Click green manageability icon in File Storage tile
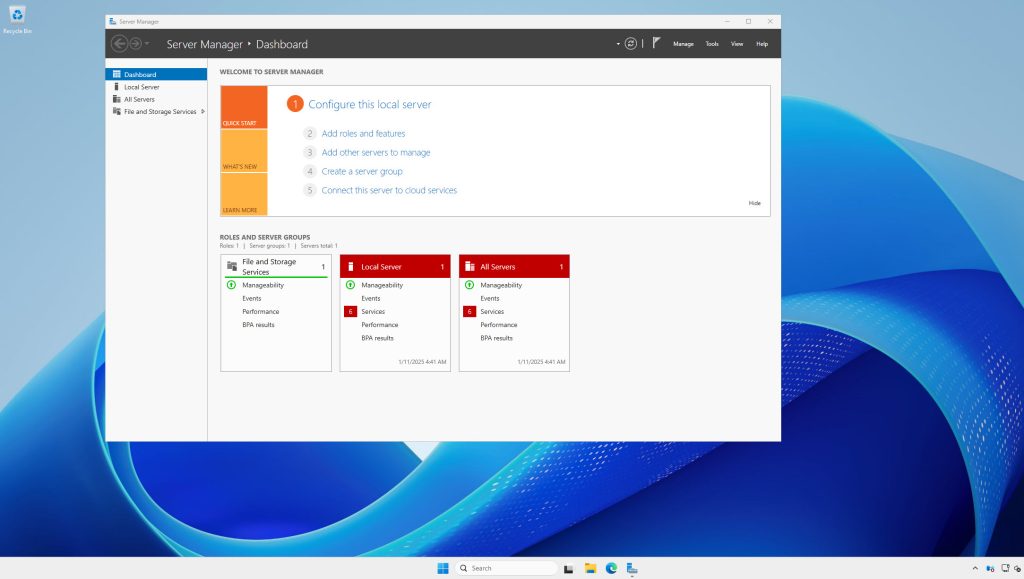This screenshot has height=579, width=1024. pyautogui.click(x=231, y=285)
